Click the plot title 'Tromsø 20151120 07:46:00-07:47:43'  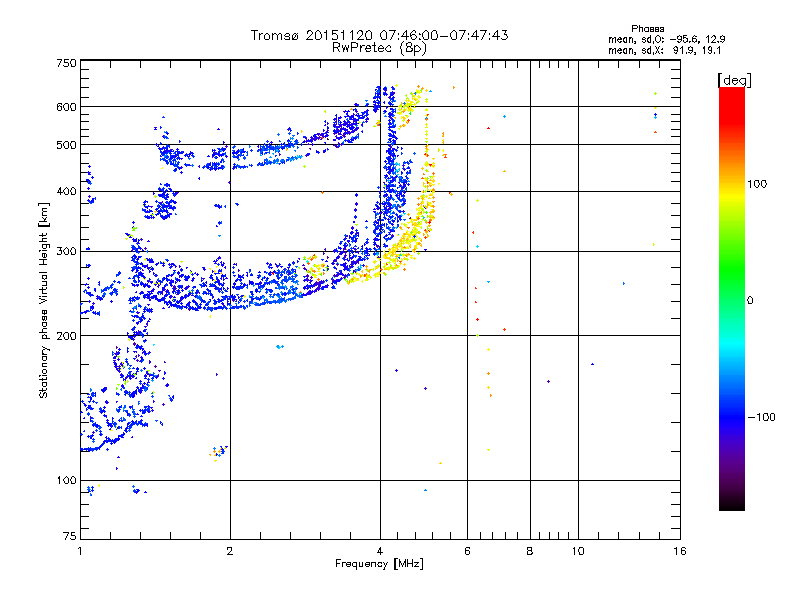click(379, 35)
